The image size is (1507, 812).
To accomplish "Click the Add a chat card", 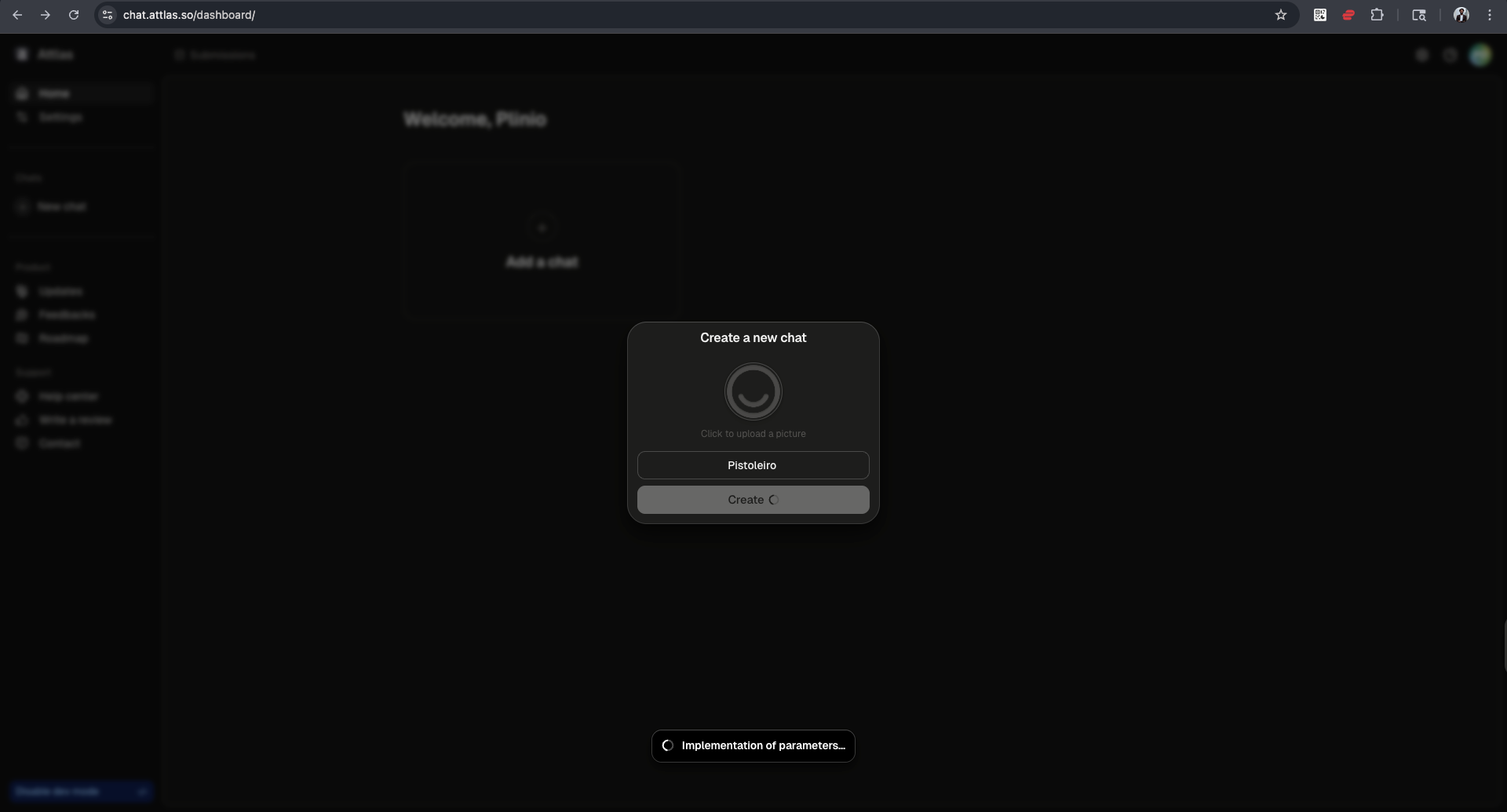I will pyautogui.click(x=541, y=241).
